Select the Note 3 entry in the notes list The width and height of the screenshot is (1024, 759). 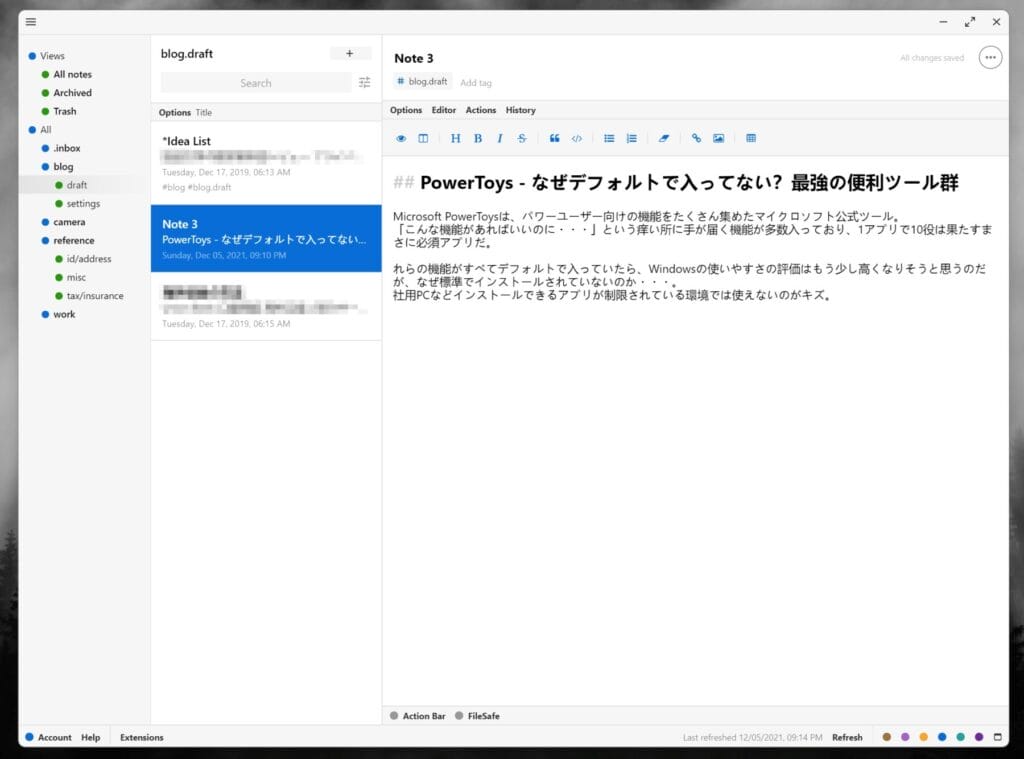[266, 238]
